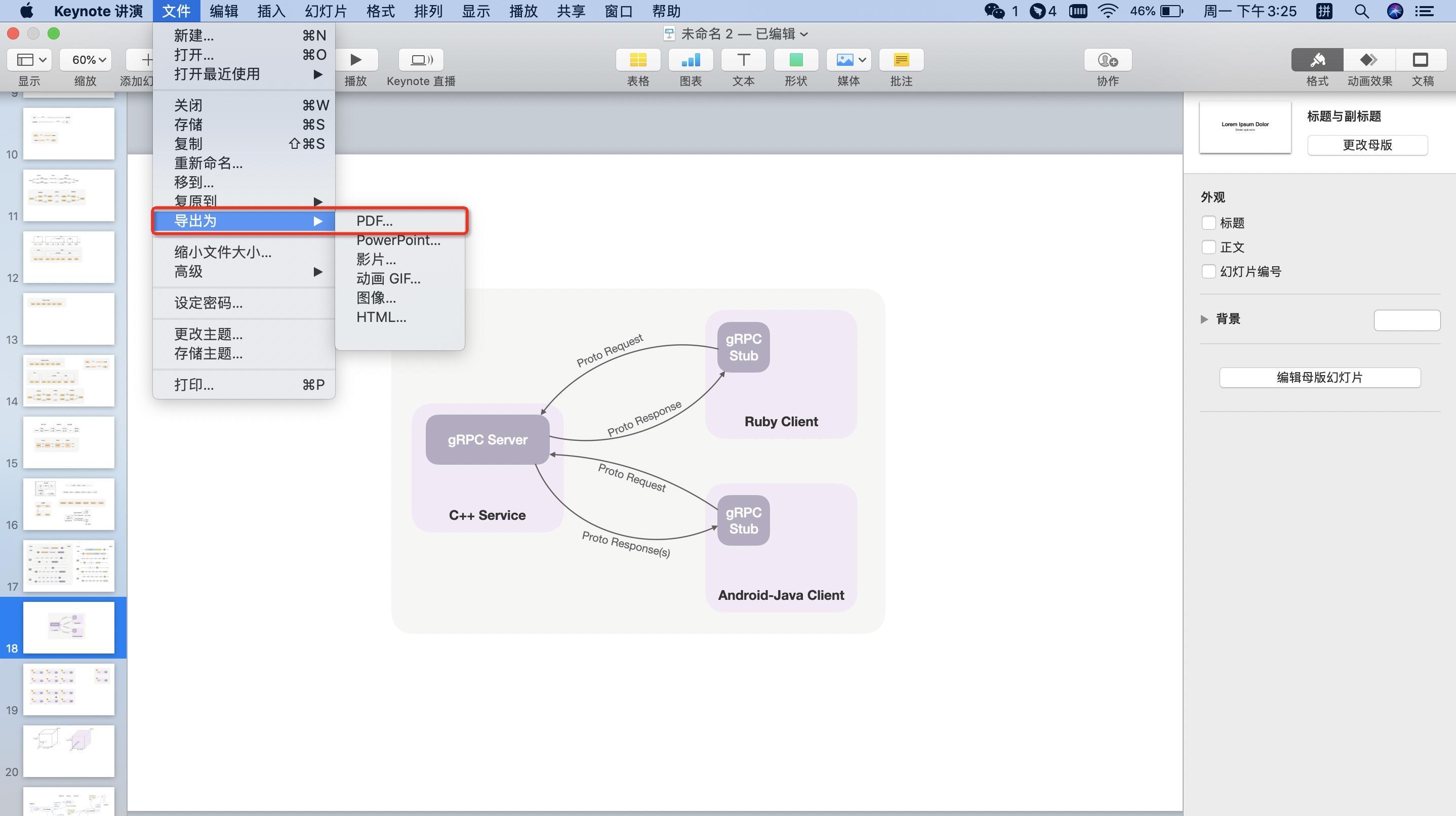Viewport: 1456px width, 816px height.
Task: Open the 幻灯片 menu
Action: [x=326, y=11]
